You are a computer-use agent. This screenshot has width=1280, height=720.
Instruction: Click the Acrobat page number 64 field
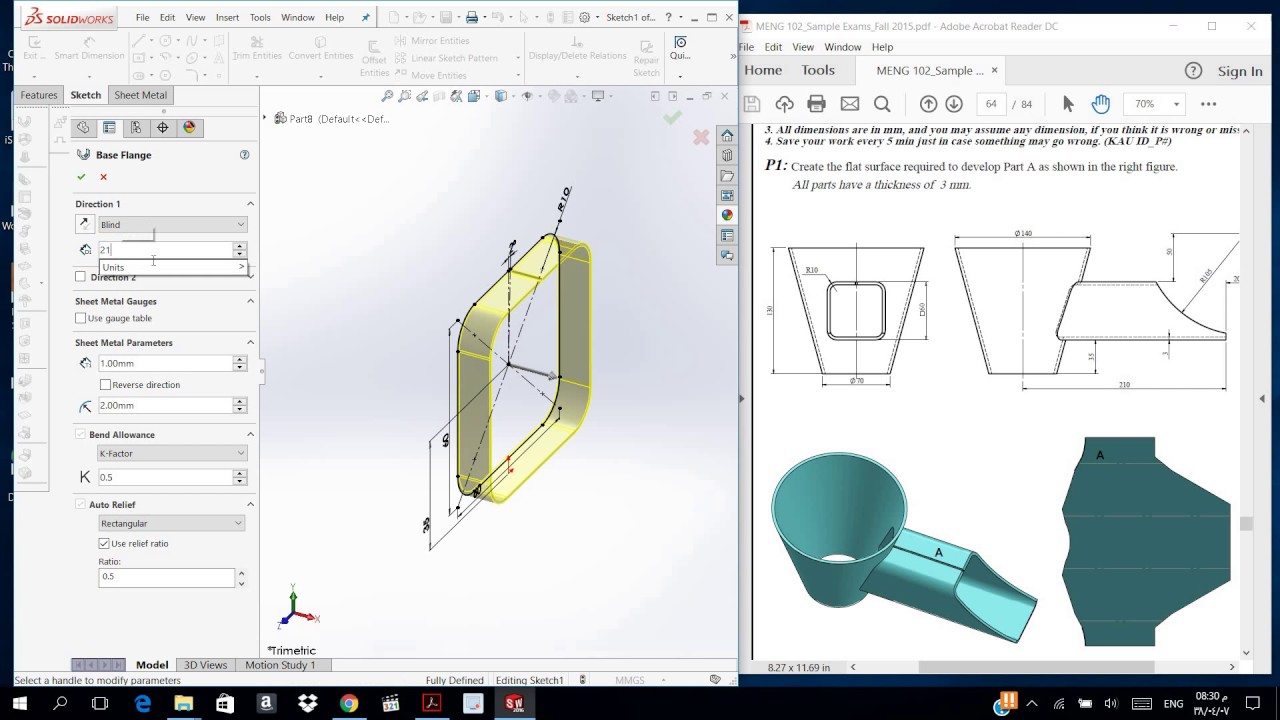pos(991,104)
